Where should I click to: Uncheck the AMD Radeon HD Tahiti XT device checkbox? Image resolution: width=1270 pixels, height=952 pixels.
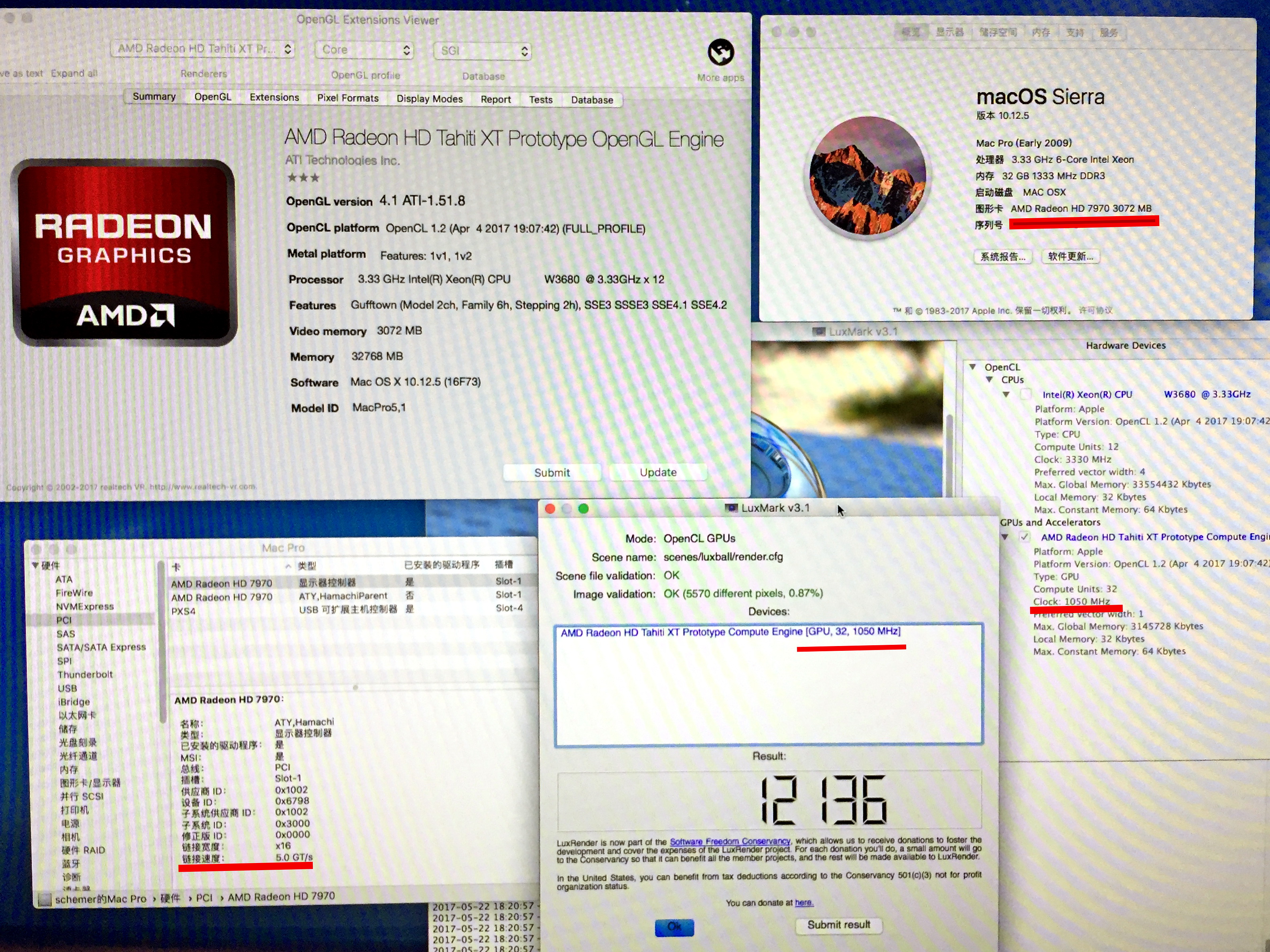(x=1024, y=537)
